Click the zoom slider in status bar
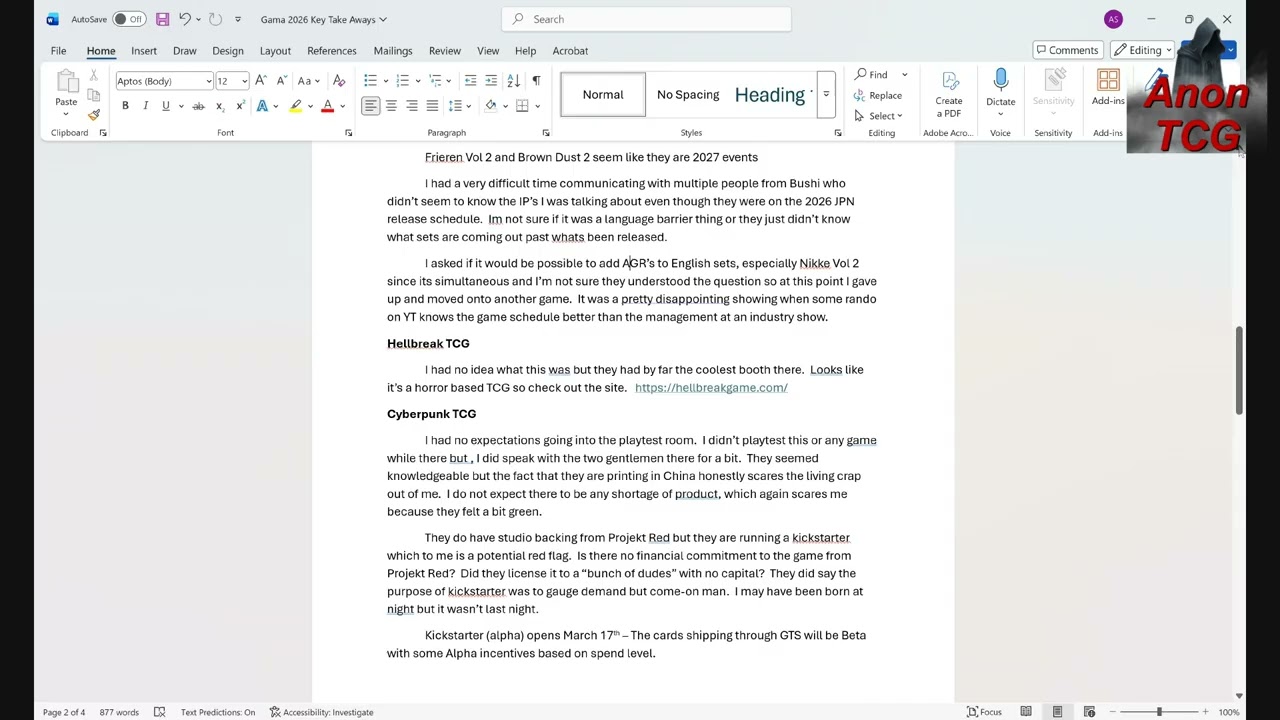Image resolution: width=1280 pixels, height=720 pixels. (x=1158, y=712)
